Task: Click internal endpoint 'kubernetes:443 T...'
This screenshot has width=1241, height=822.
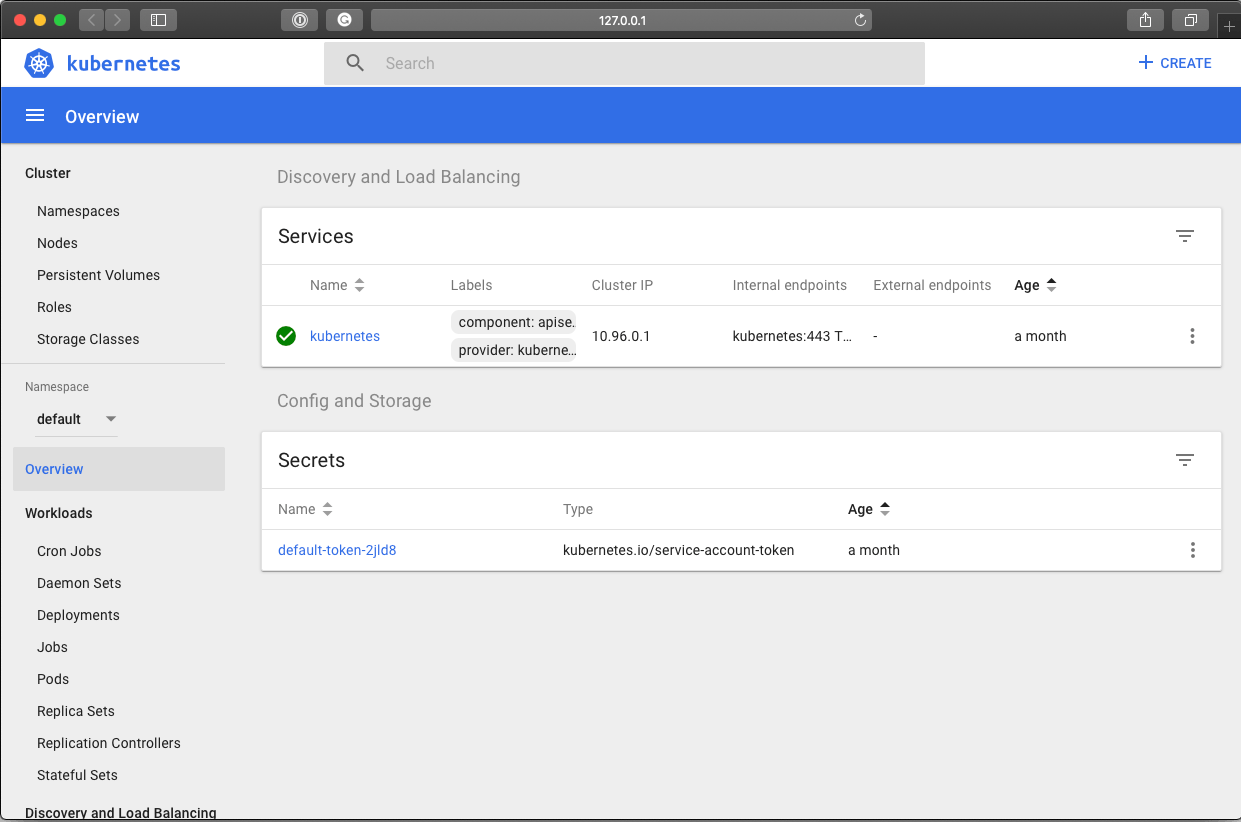Action: 793,336
